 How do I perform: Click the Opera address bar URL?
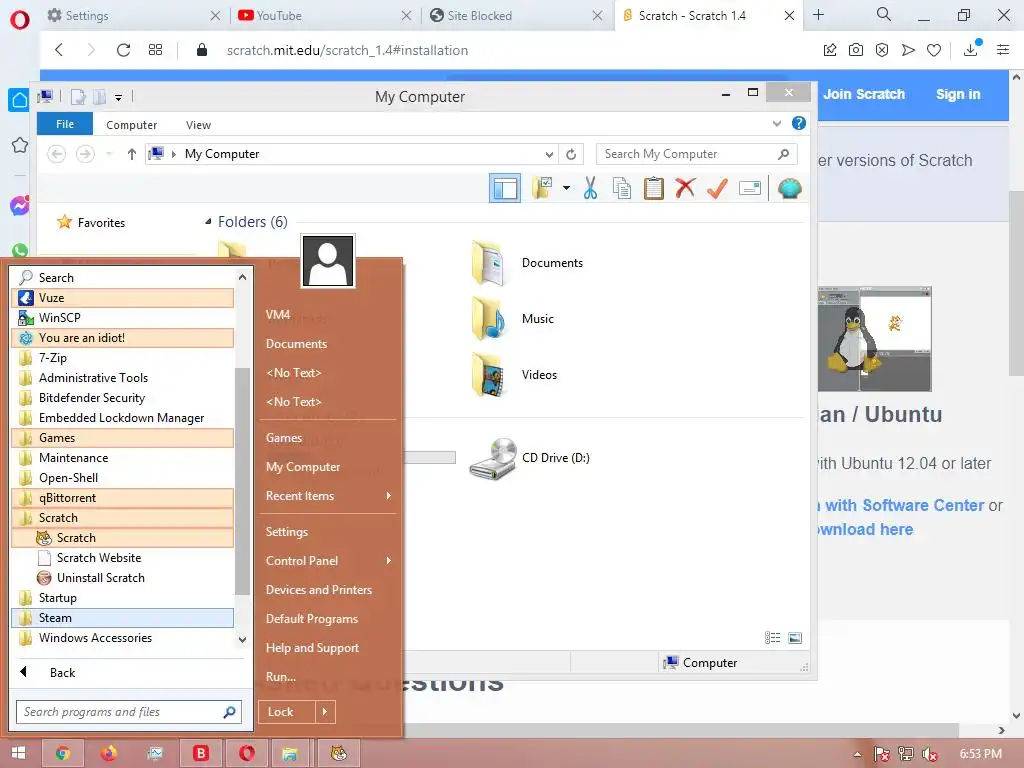[x=347, y=50]
